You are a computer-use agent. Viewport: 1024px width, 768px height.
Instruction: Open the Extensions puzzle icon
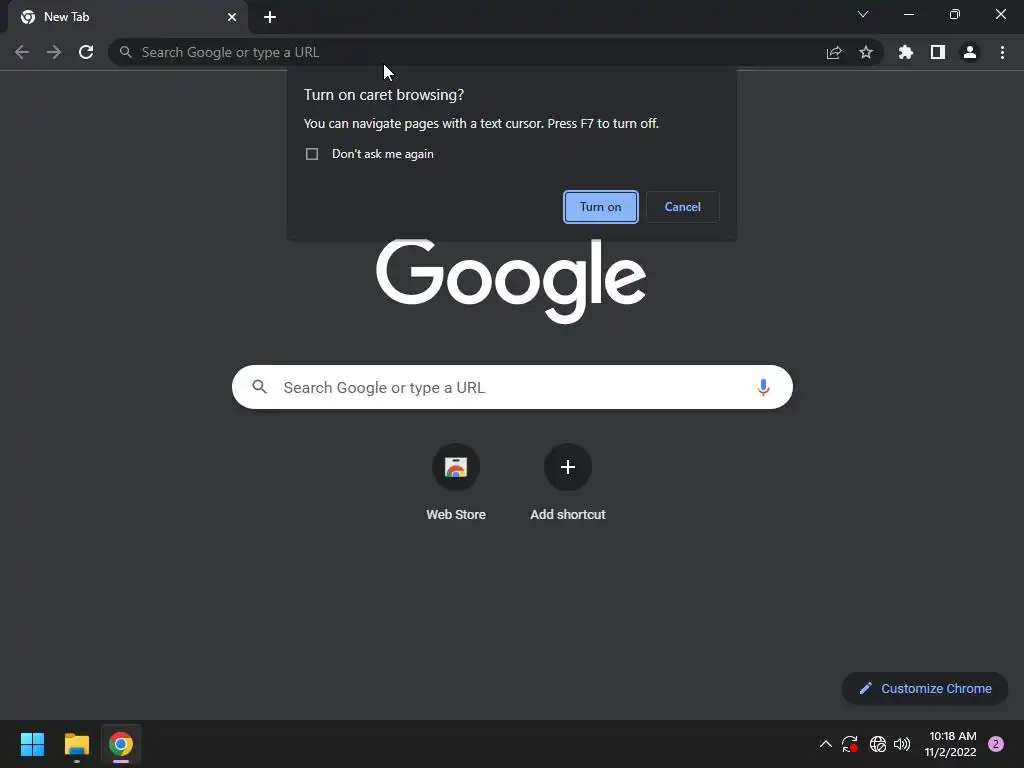[906, 52]
